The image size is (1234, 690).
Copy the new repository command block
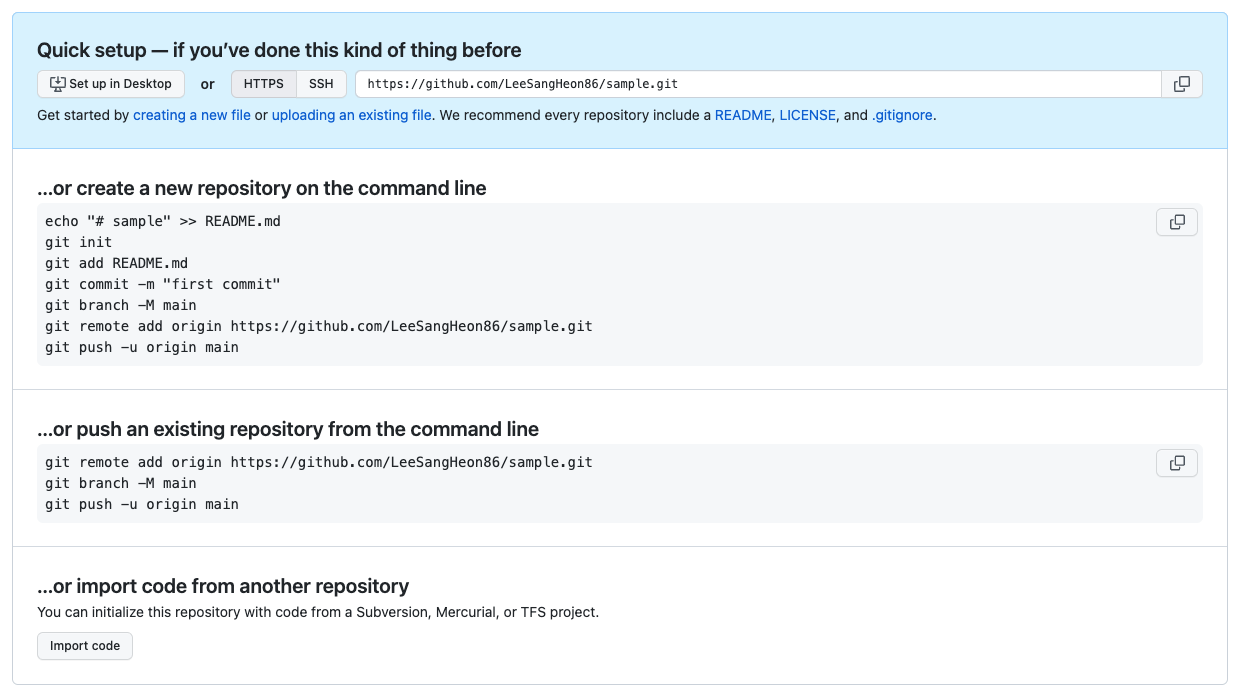coord(1176,222)
